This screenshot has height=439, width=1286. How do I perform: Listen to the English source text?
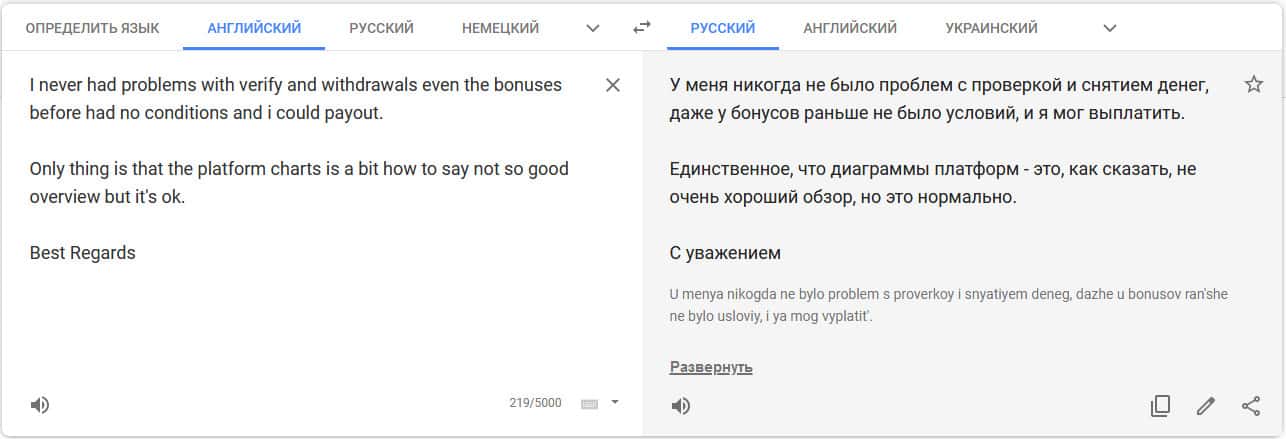(40, 405)
